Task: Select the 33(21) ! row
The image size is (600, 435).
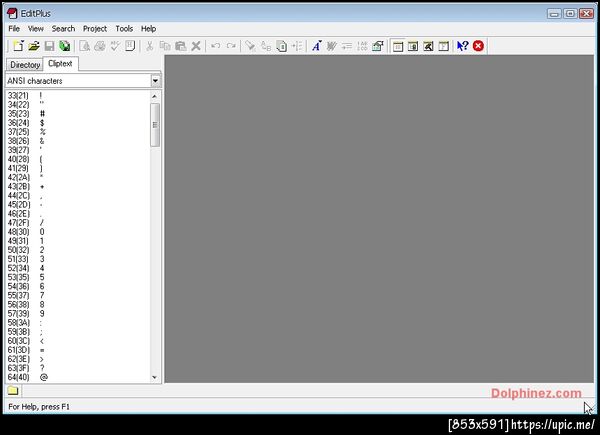Action: pyautogui.click(x=78, y=96)
